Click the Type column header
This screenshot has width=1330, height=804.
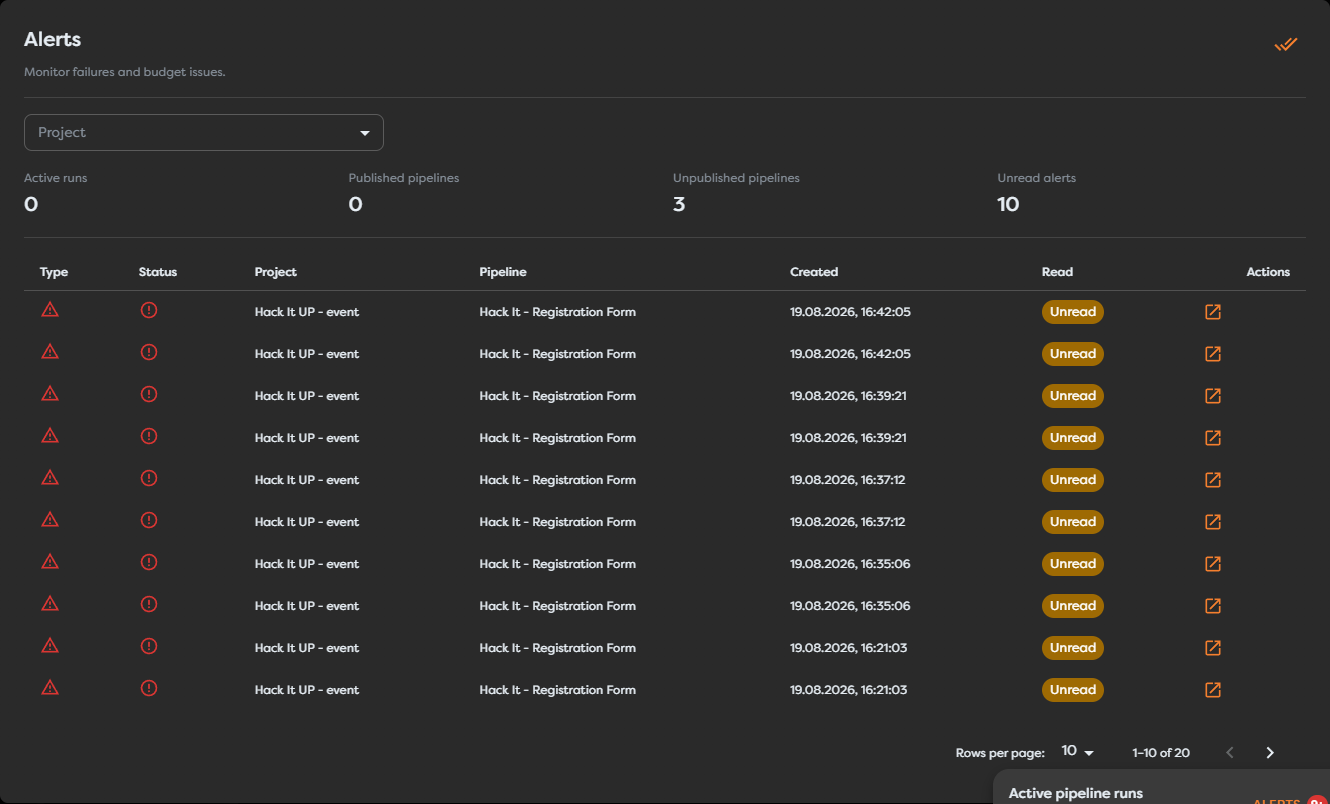[x=54, y=272]
